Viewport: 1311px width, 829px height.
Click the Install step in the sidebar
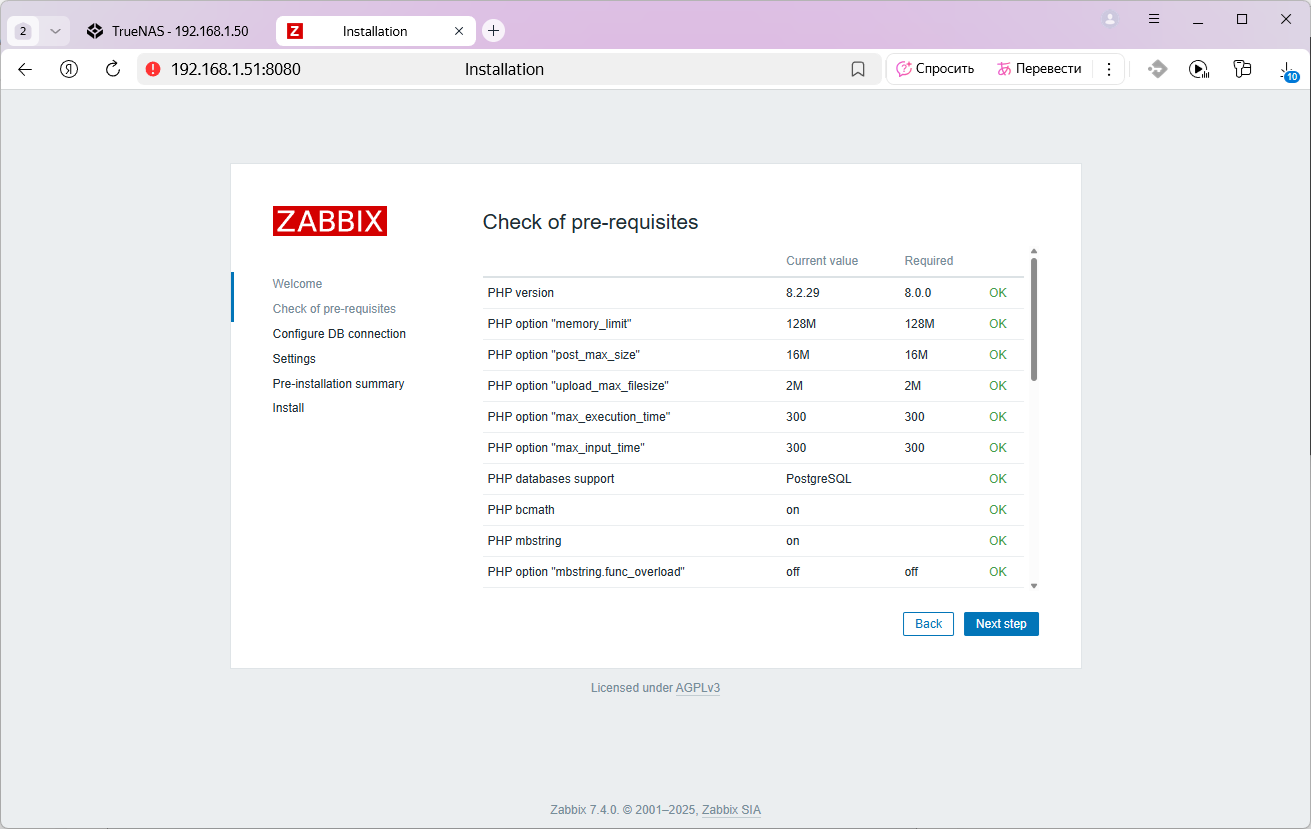pos(288,408)
